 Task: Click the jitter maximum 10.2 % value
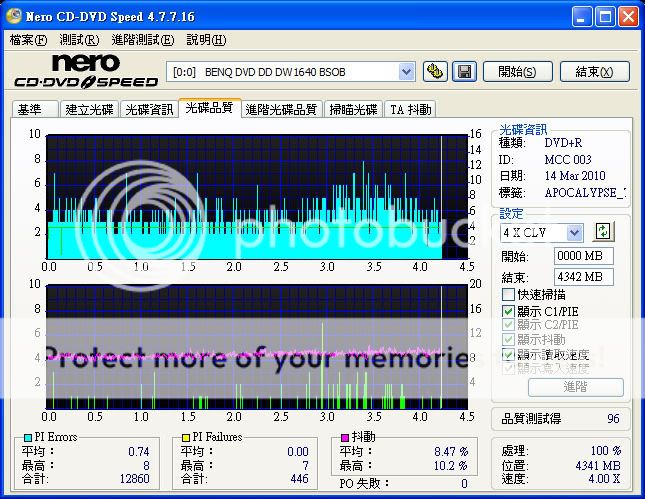[x=451, y=465]
